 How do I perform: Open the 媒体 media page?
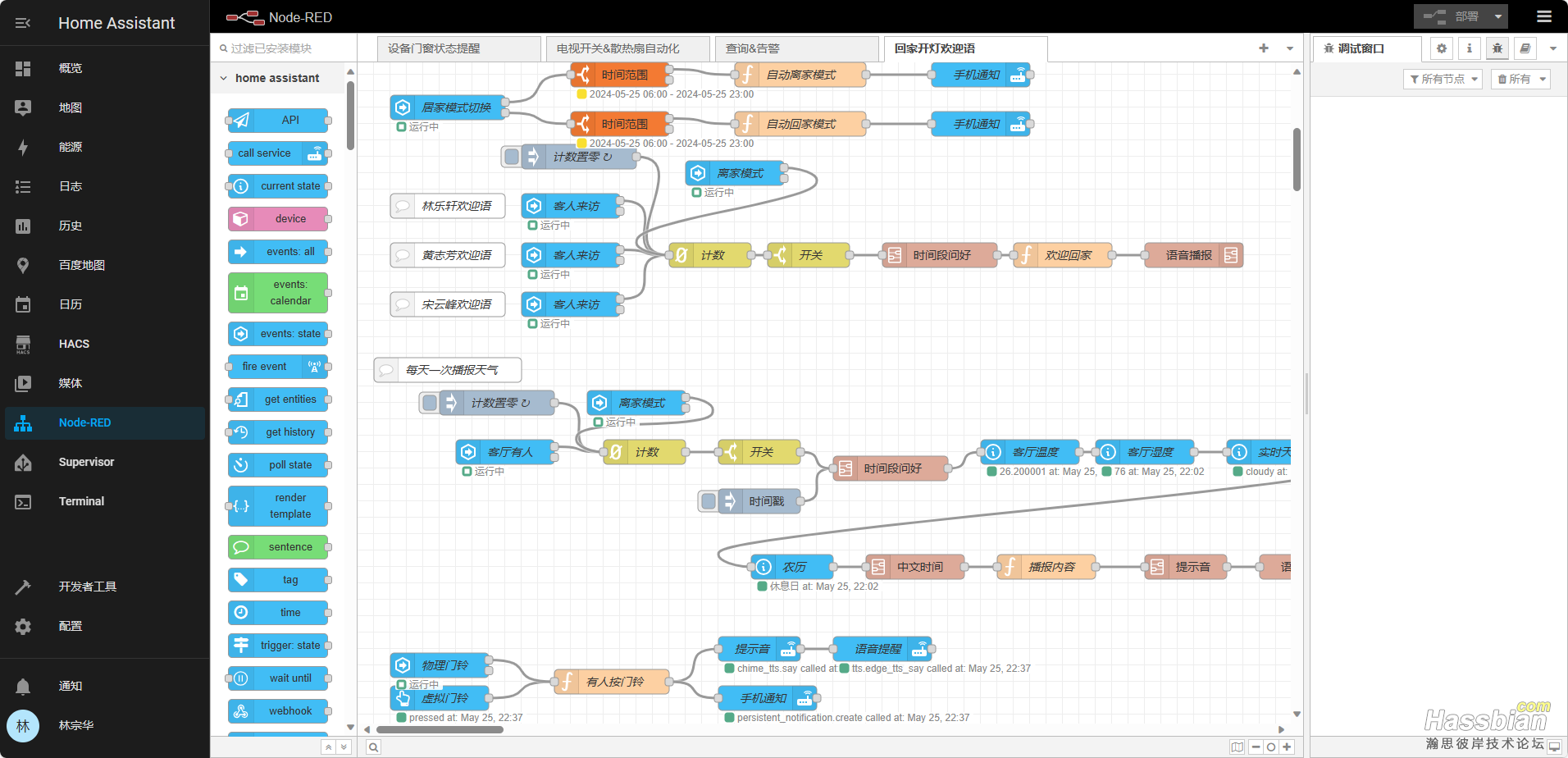point(105,383)
